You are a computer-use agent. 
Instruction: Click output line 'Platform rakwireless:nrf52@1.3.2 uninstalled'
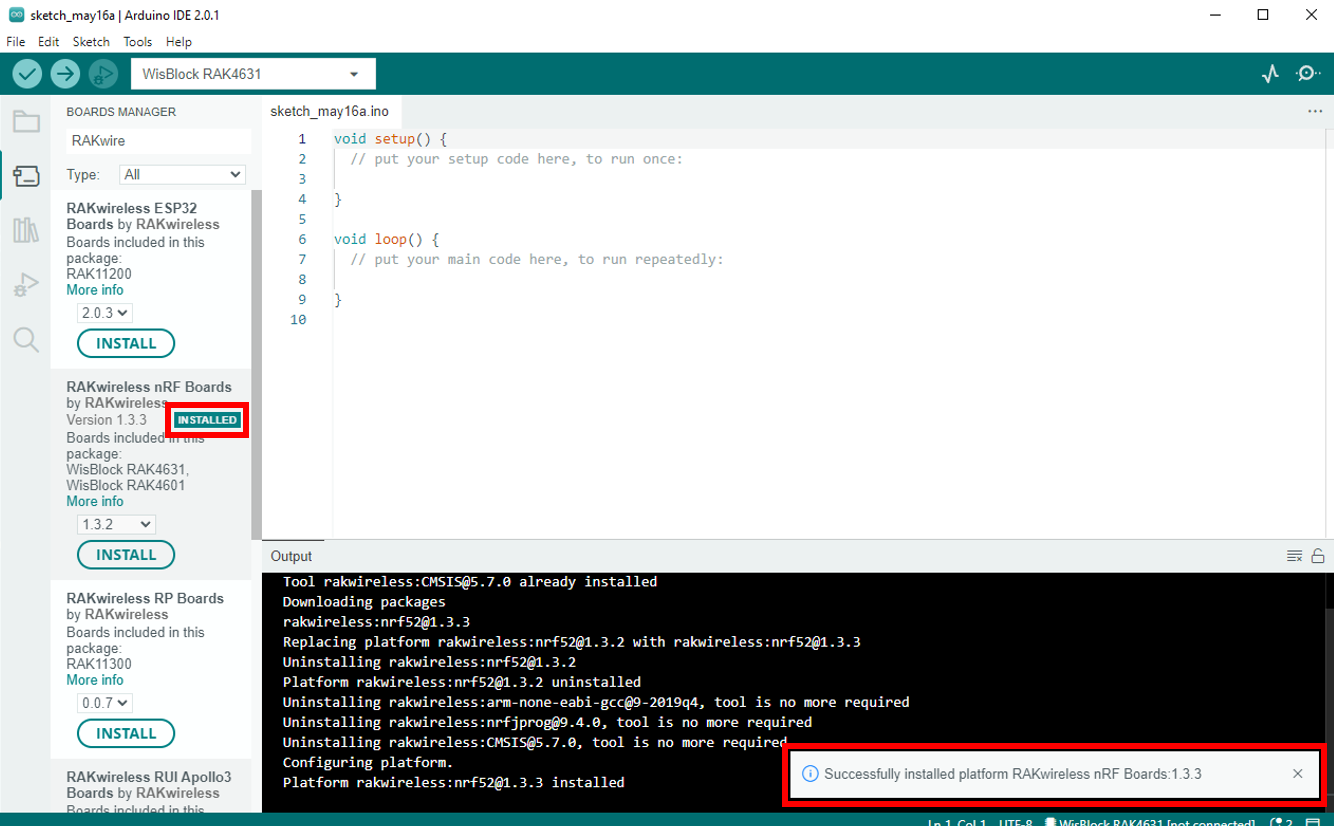pos(462,682)
